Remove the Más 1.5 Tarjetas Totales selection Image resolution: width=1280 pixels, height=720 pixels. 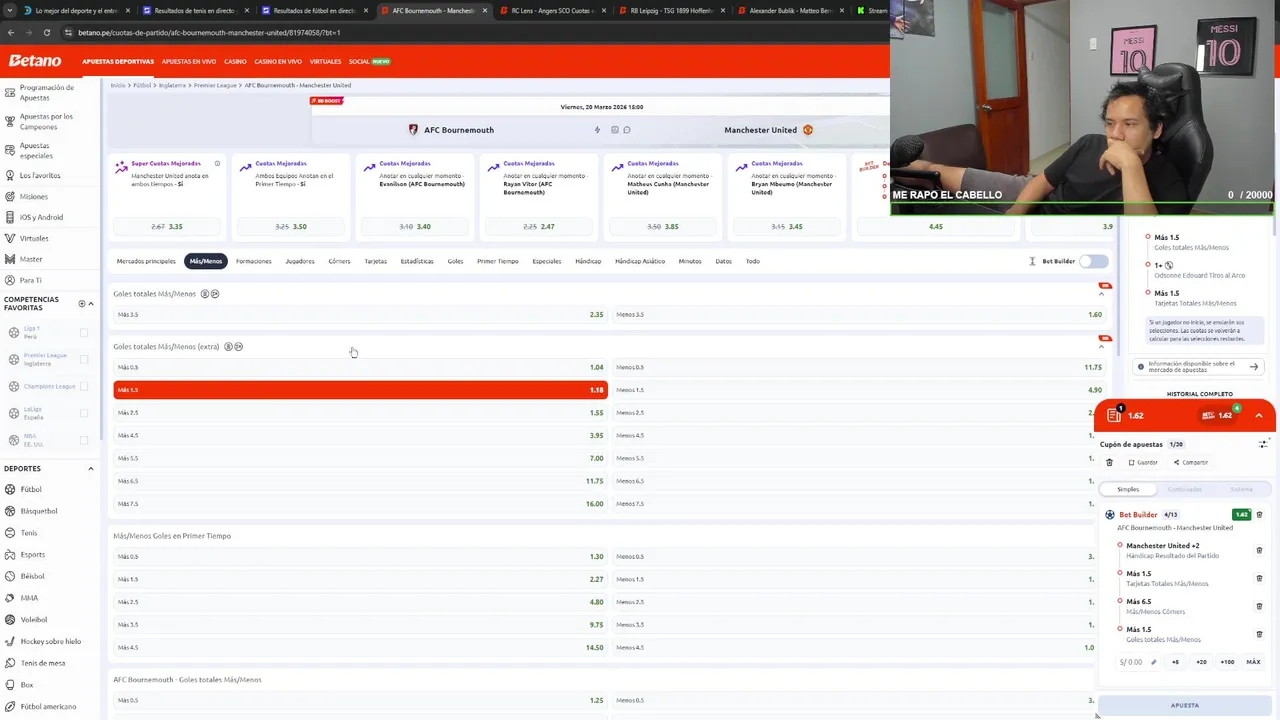coord(1259,578)
